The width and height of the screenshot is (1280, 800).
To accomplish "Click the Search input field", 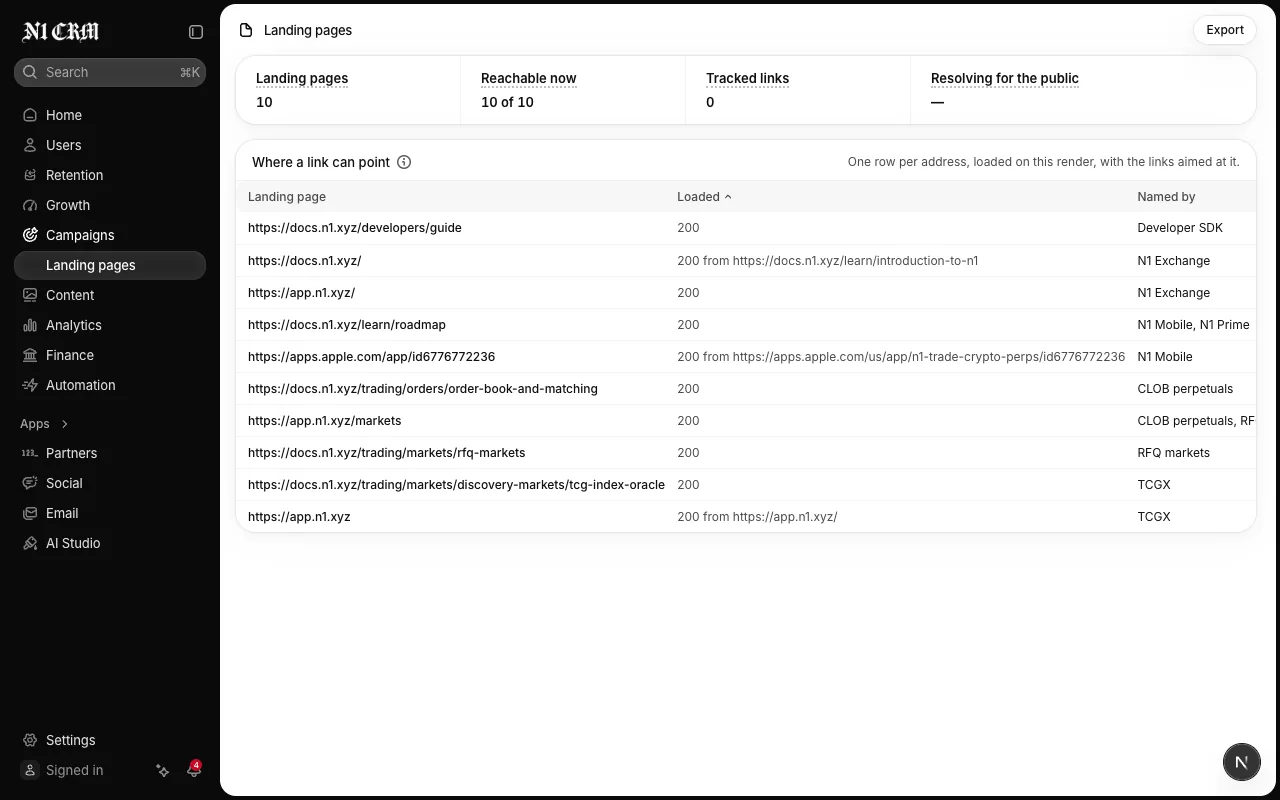I will [110, 72].
